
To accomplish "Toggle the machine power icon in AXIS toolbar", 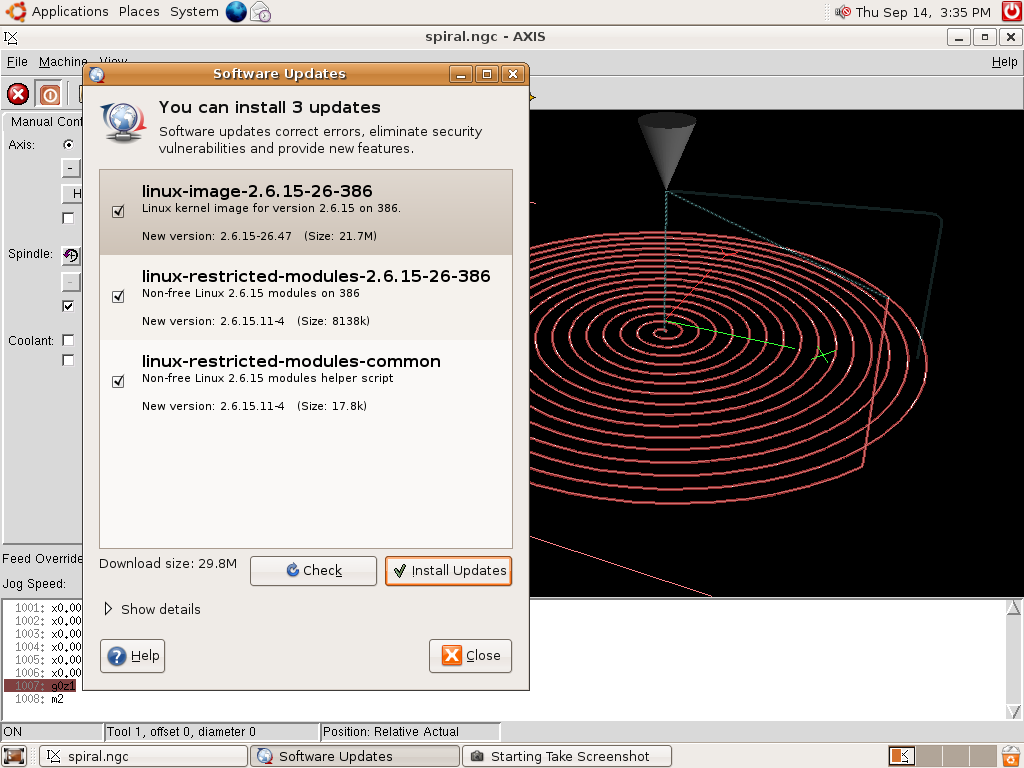I will 49,94.
